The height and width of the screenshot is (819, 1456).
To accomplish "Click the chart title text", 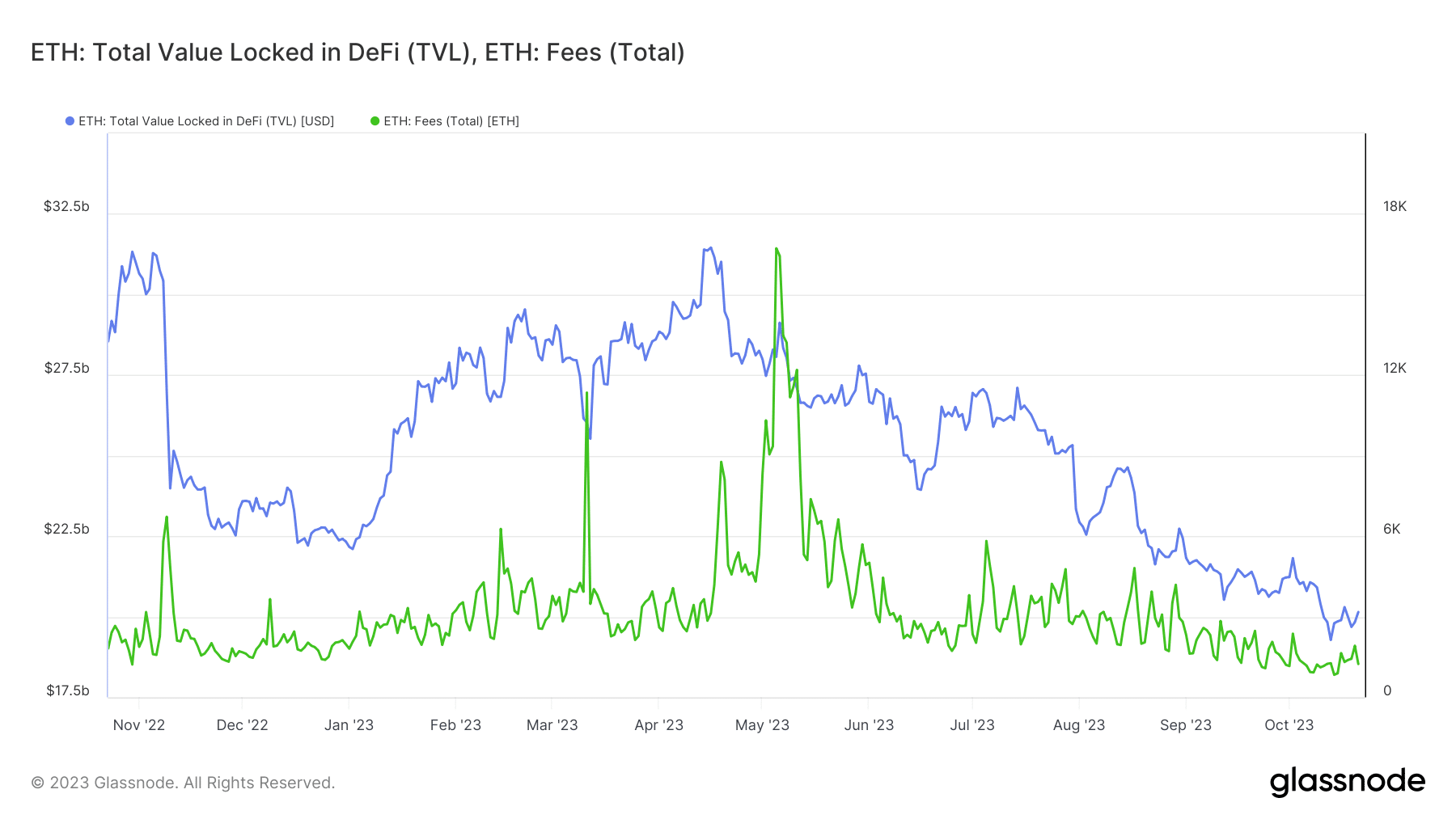I will coord(358,53).
